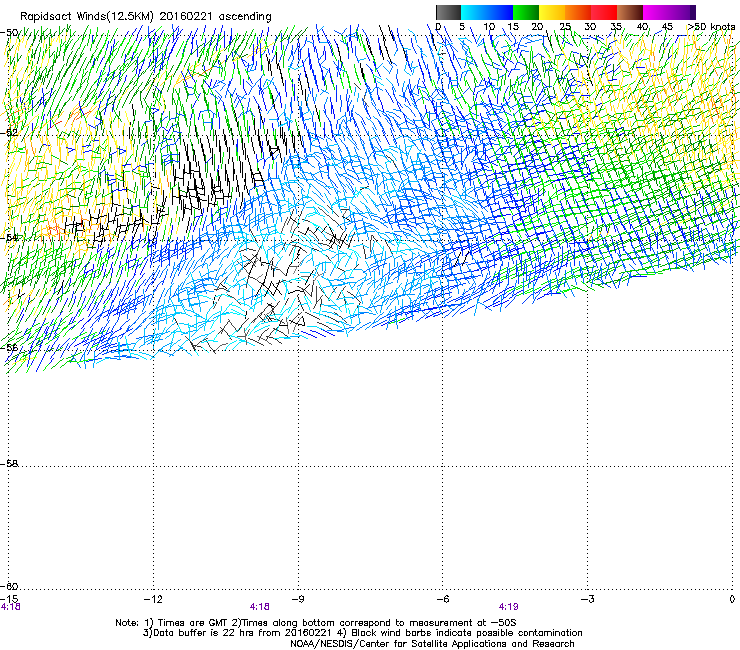This screenshot has height=650, width=740.
Task: Select the '-12' longitude axis label
Action: (x=152, y=599)
